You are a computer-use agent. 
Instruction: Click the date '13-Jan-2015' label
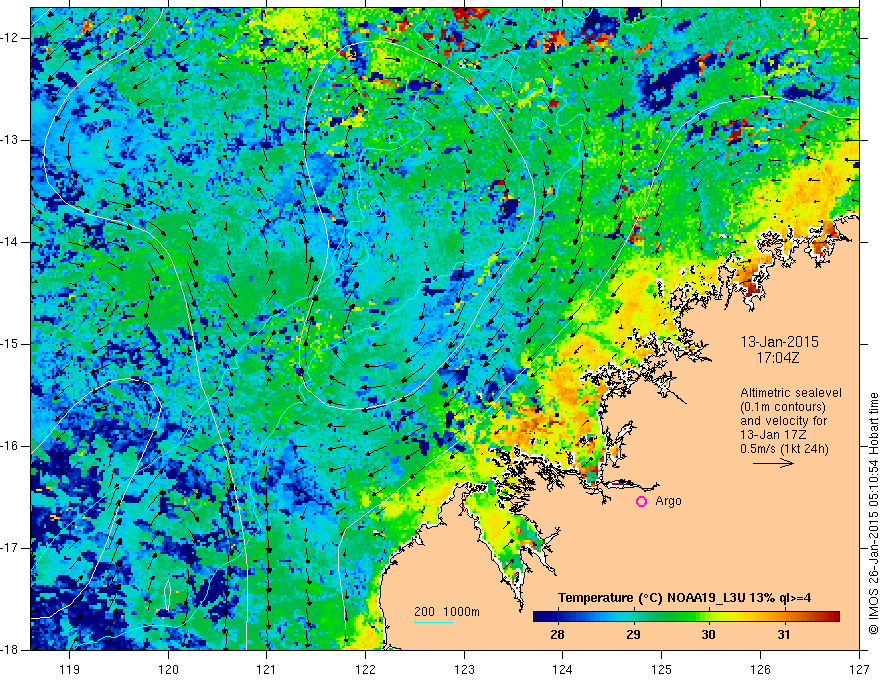[780, 342]
